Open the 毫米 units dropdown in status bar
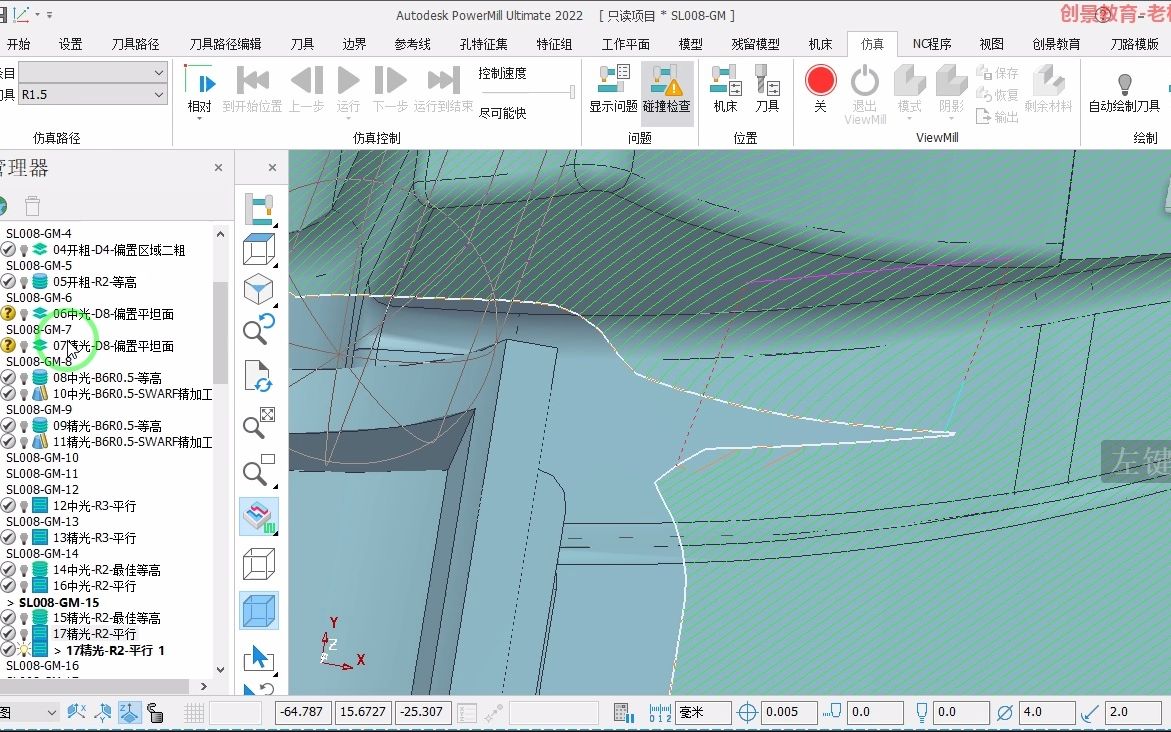 (x=703, y=712)
